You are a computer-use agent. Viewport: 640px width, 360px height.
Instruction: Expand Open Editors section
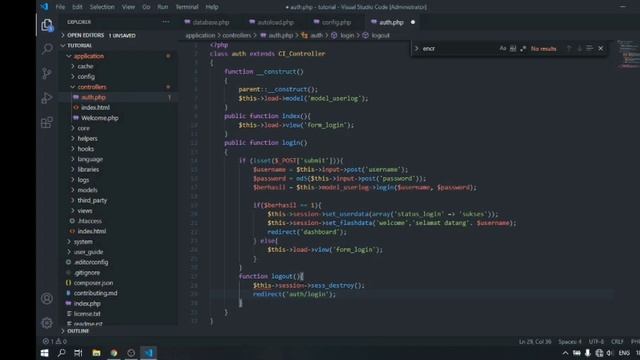(101, 36)
